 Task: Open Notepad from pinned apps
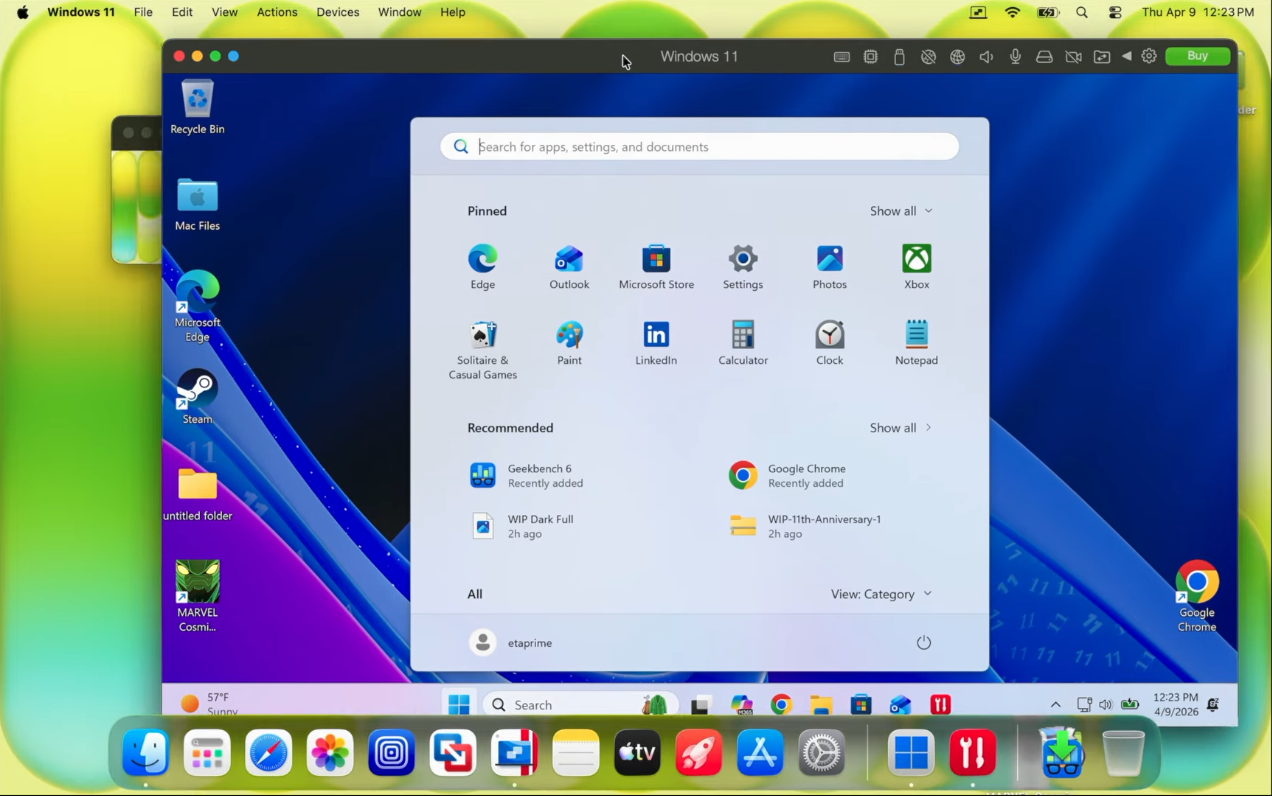pyautogui.click(x=917, y=343)
